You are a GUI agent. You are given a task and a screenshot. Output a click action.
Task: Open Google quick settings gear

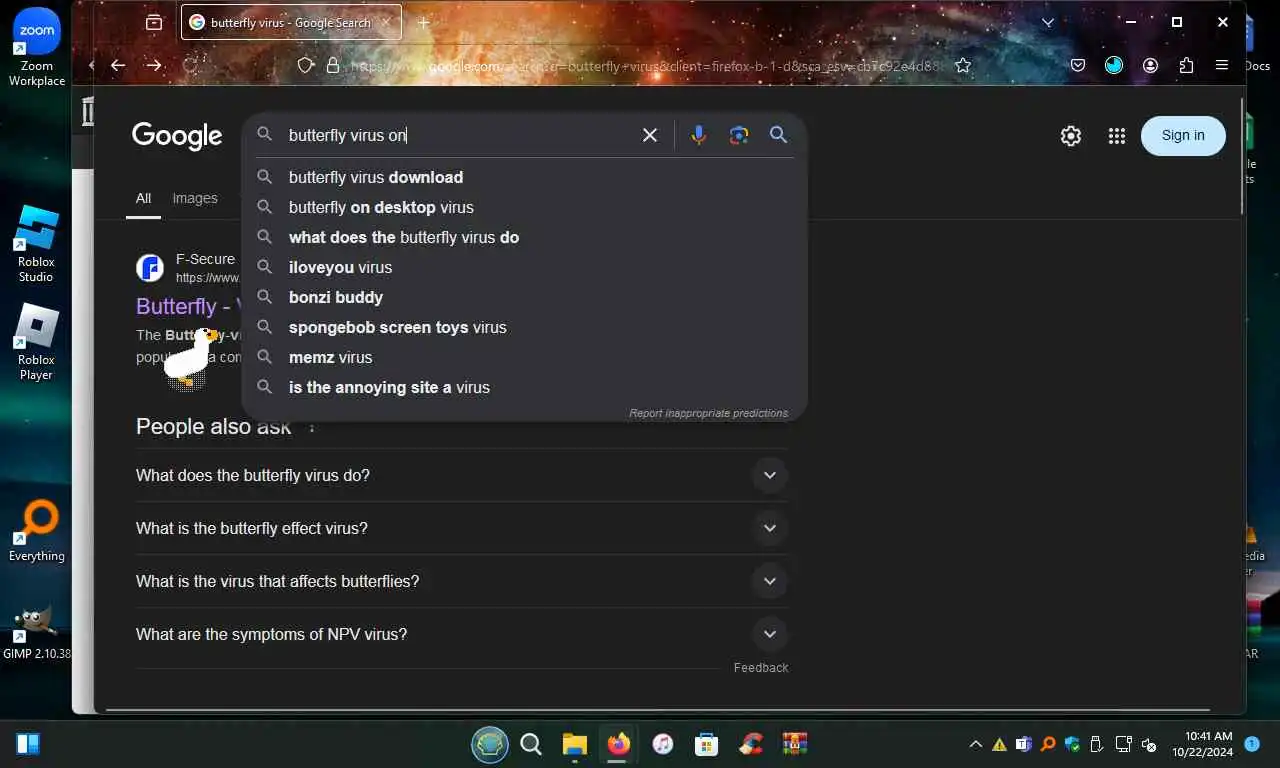[x=1071, y=136]
